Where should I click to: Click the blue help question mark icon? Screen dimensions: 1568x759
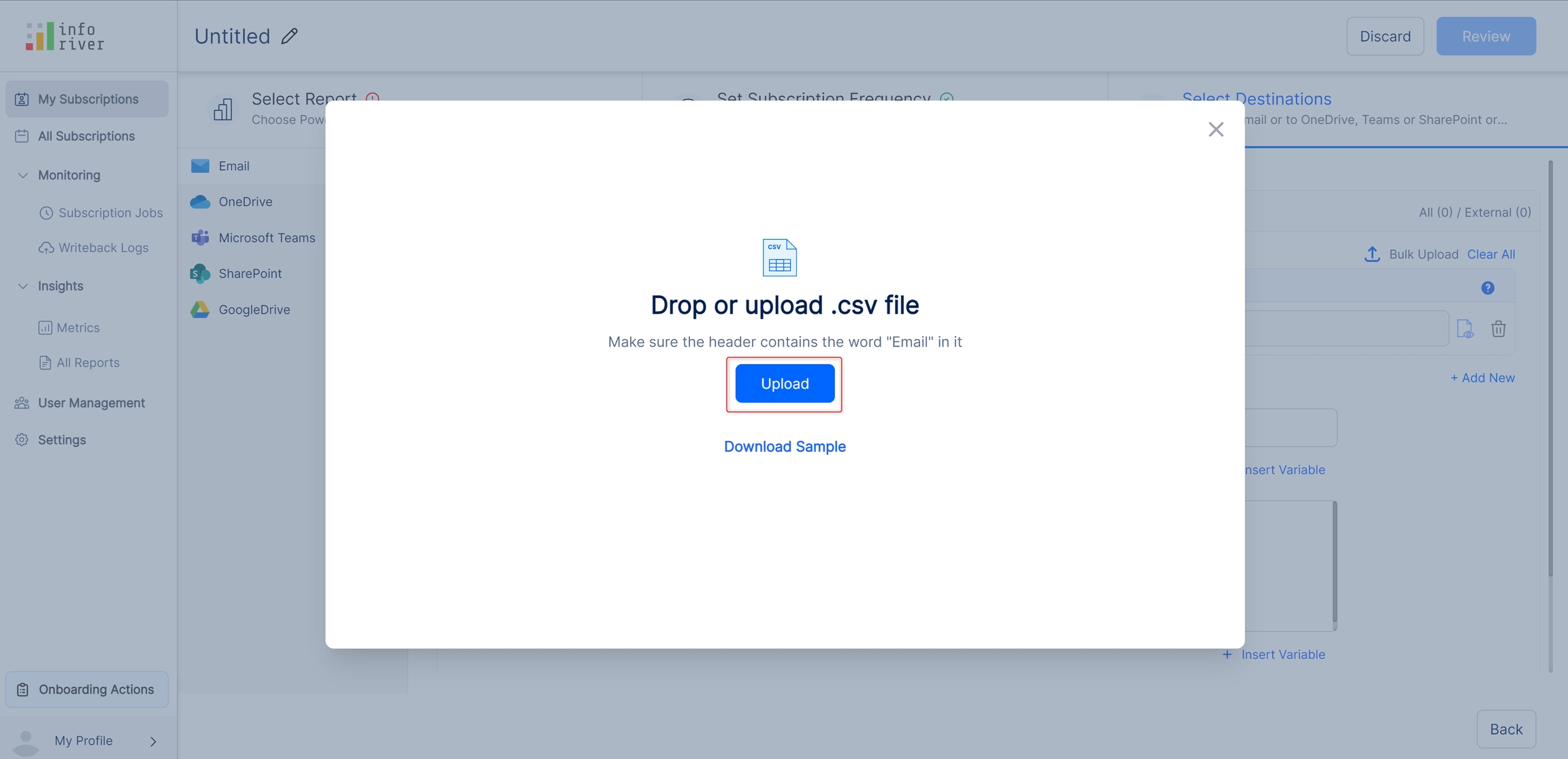(1488, 288)
